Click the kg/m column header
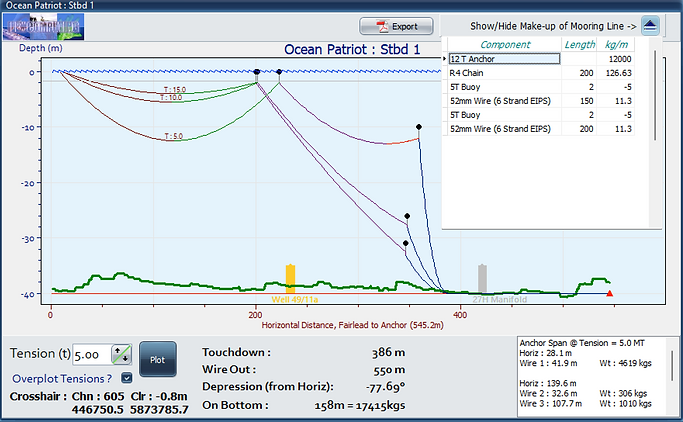683x422 pixels. (x=615, y=44)
